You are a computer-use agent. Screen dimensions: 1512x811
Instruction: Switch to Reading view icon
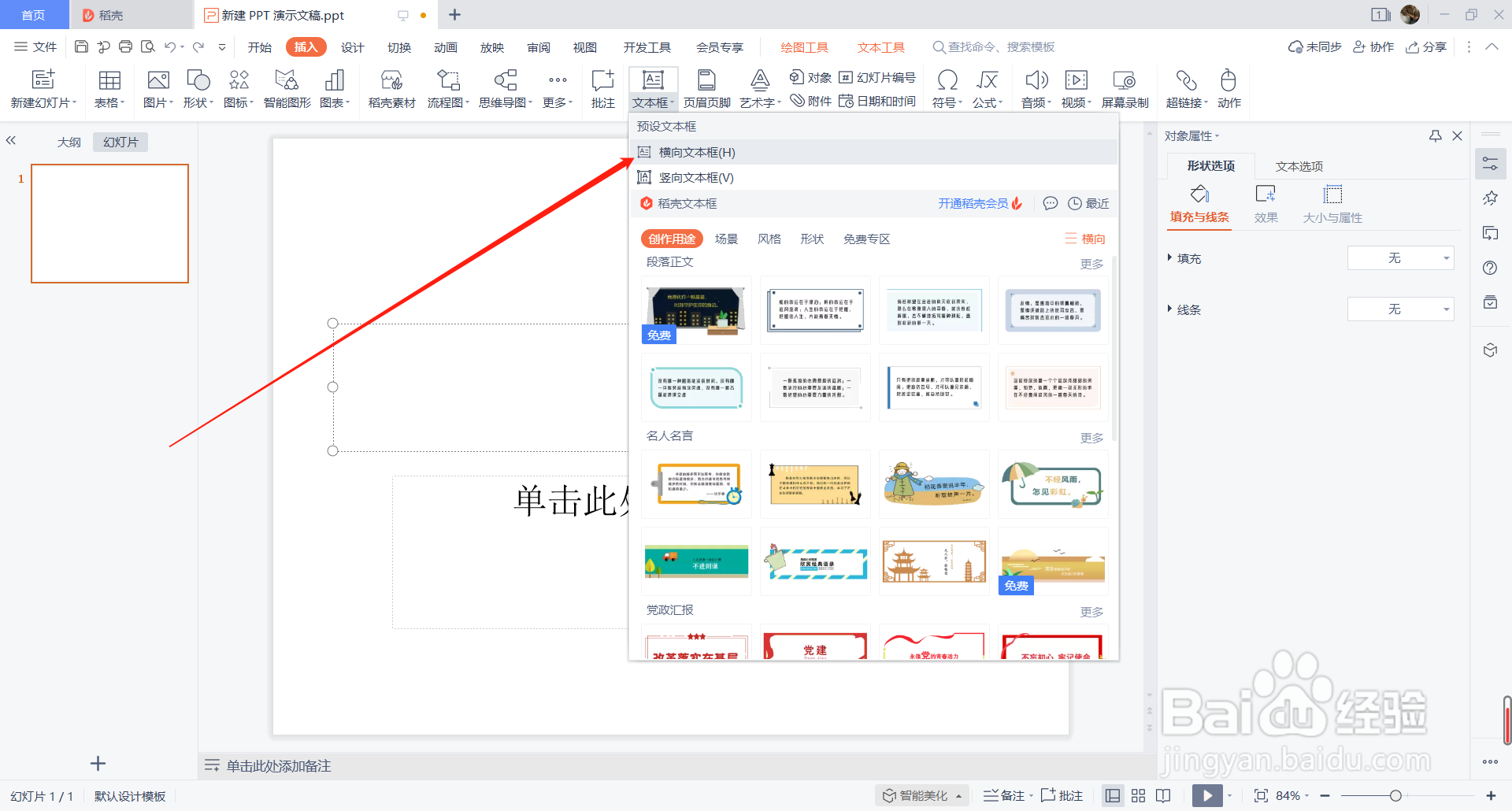1163,795
